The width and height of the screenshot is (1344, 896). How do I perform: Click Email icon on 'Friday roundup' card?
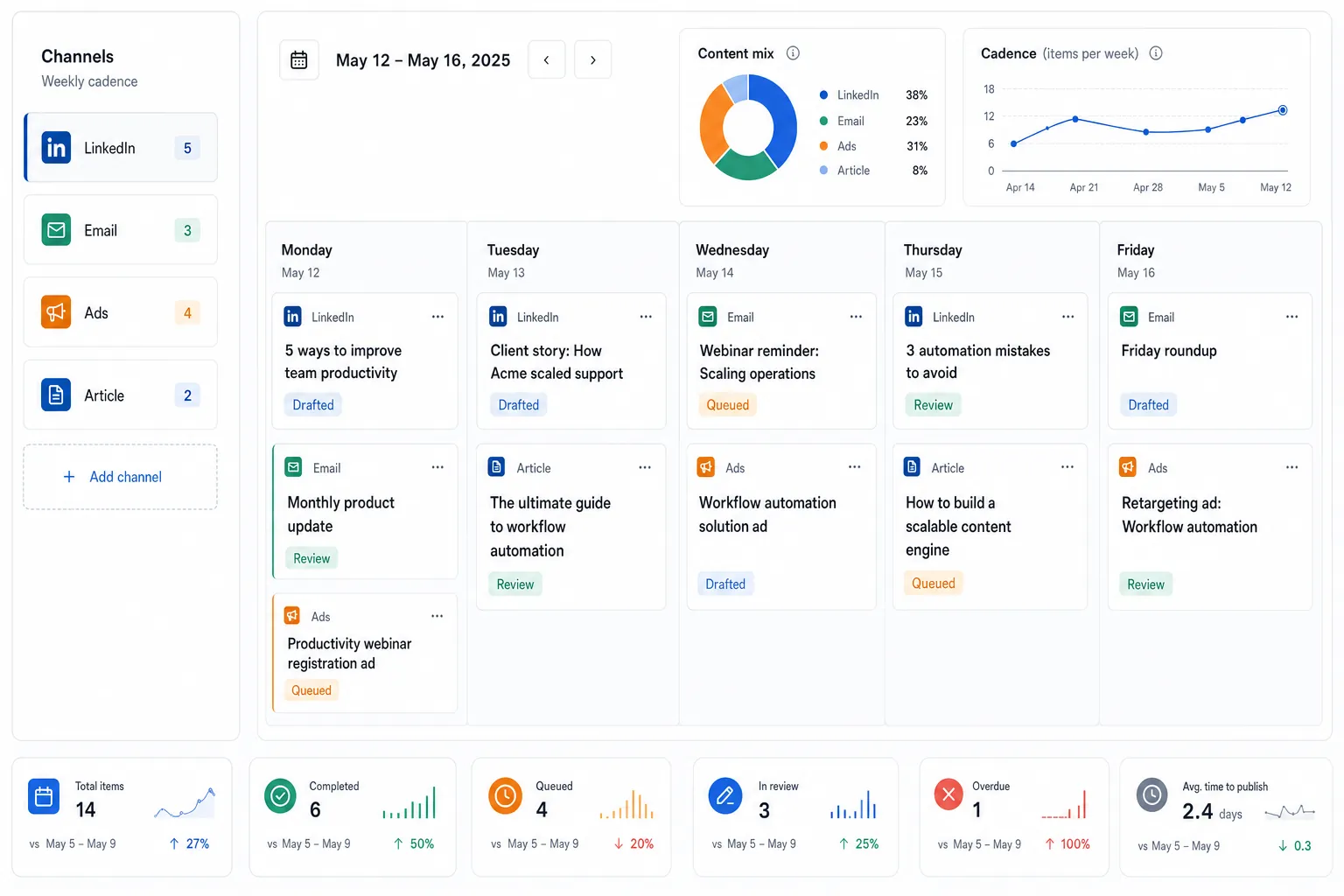point(1130,317)
